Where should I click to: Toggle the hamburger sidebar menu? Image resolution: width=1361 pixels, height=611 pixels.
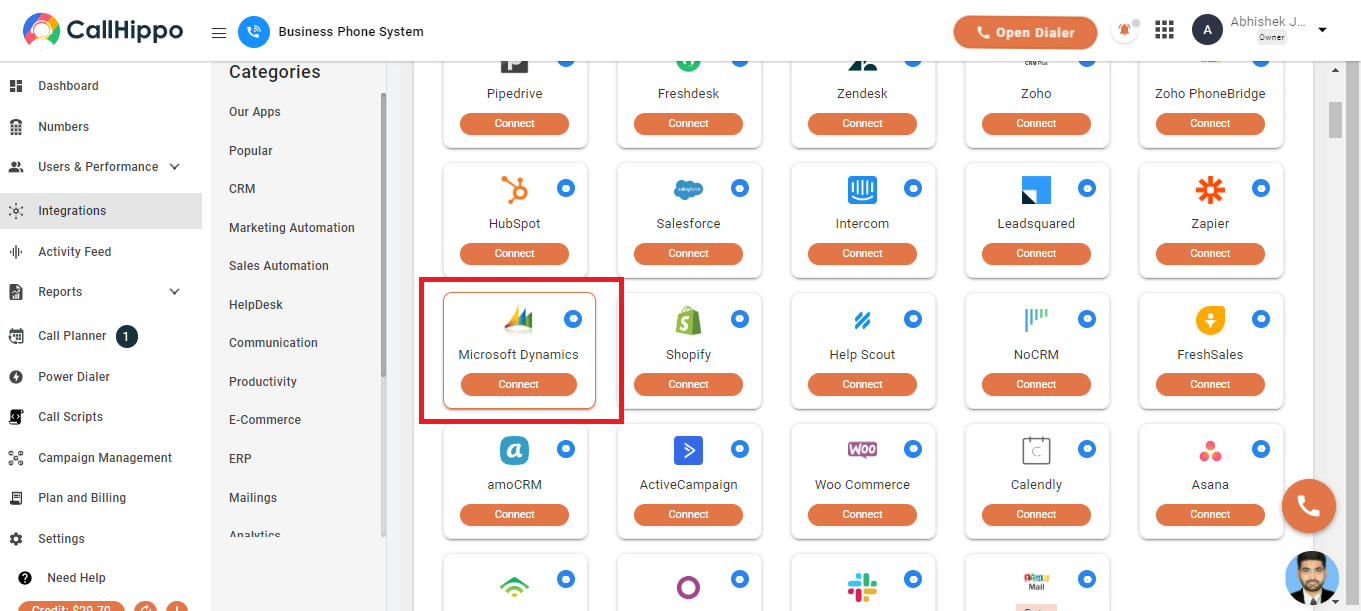click(219, 32)
